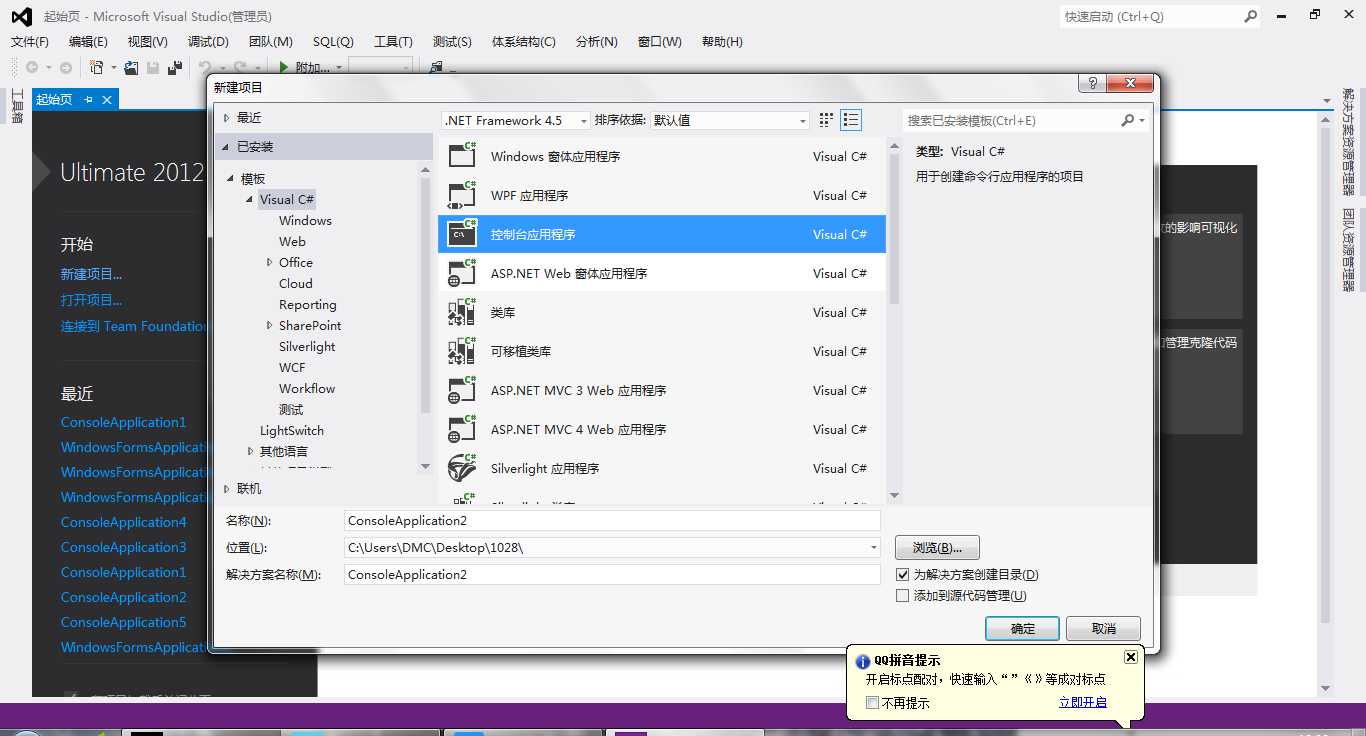
Task: Expand the SharePoint tree node arrow
Action: click(270, 325)
